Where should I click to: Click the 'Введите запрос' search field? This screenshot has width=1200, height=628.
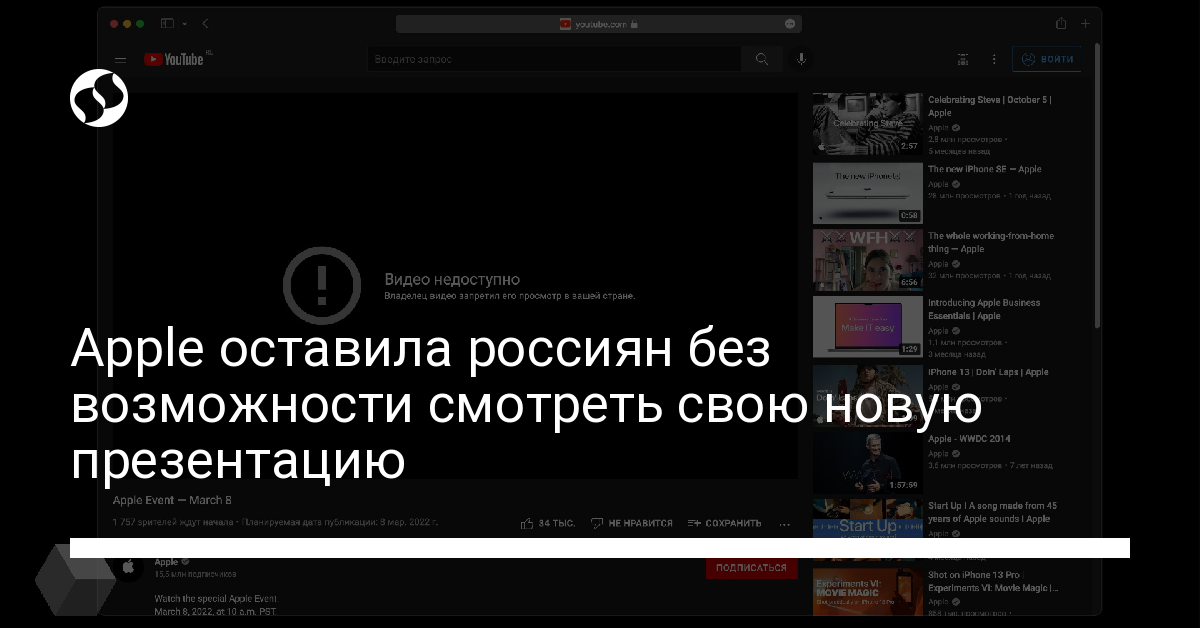point(554,59)
